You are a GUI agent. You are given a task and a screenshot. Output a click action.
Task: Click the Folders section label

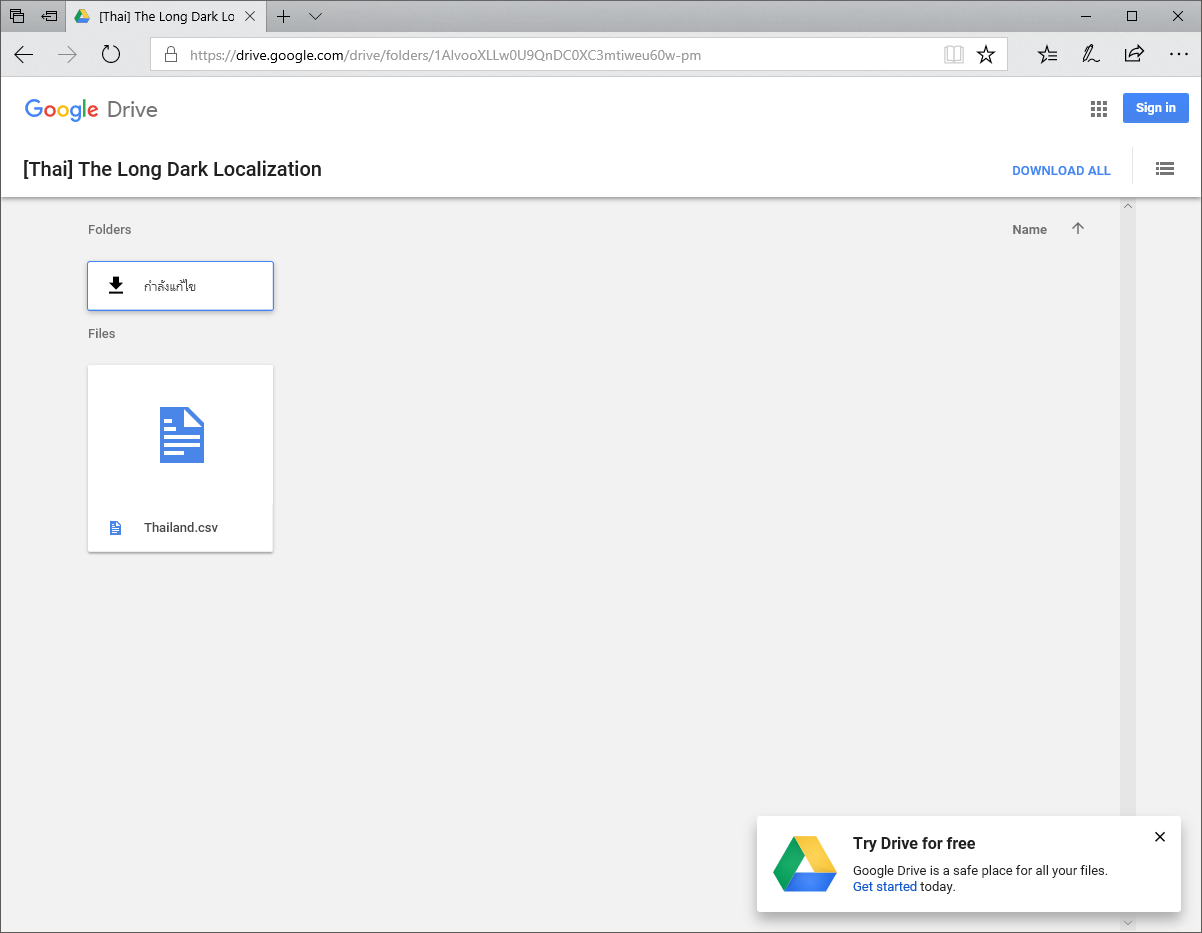pos(110,229)
